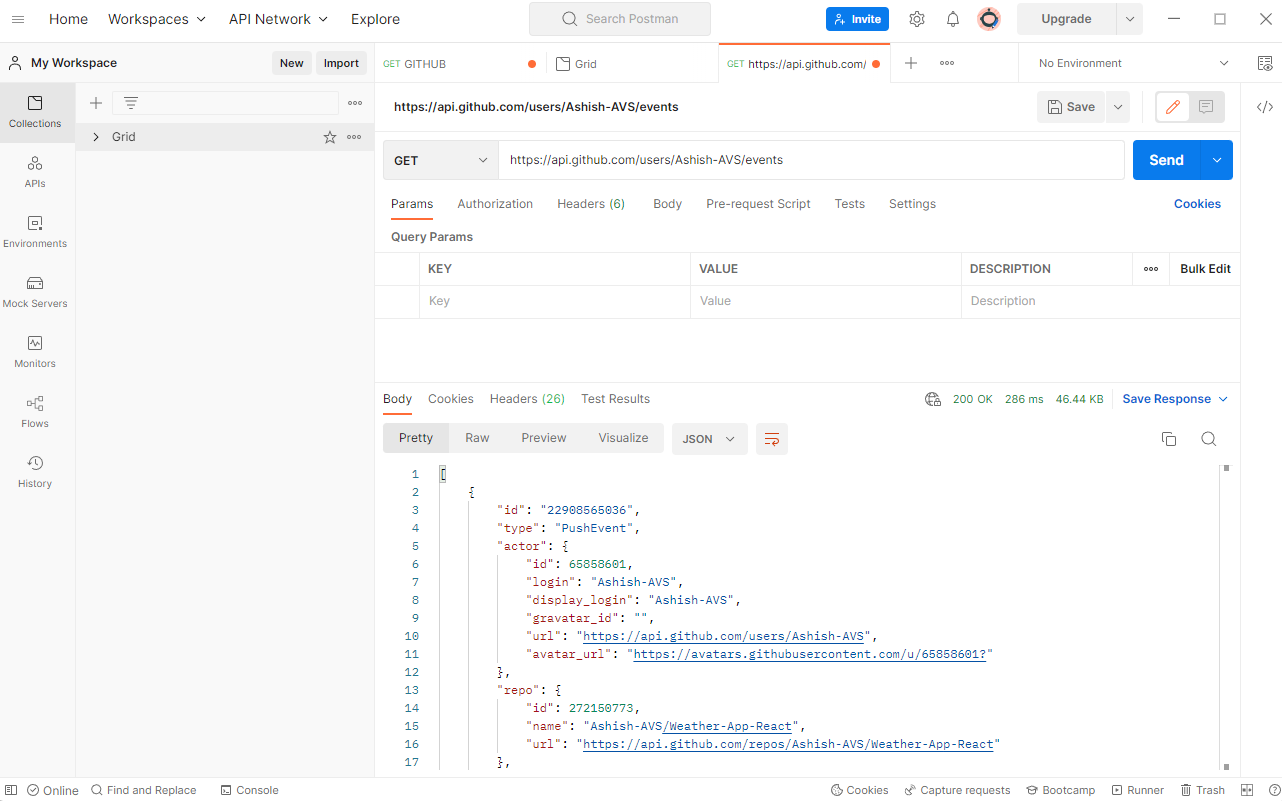Open the Mock Servers sidebar icon
The image size is (1282, 801).
35,291
